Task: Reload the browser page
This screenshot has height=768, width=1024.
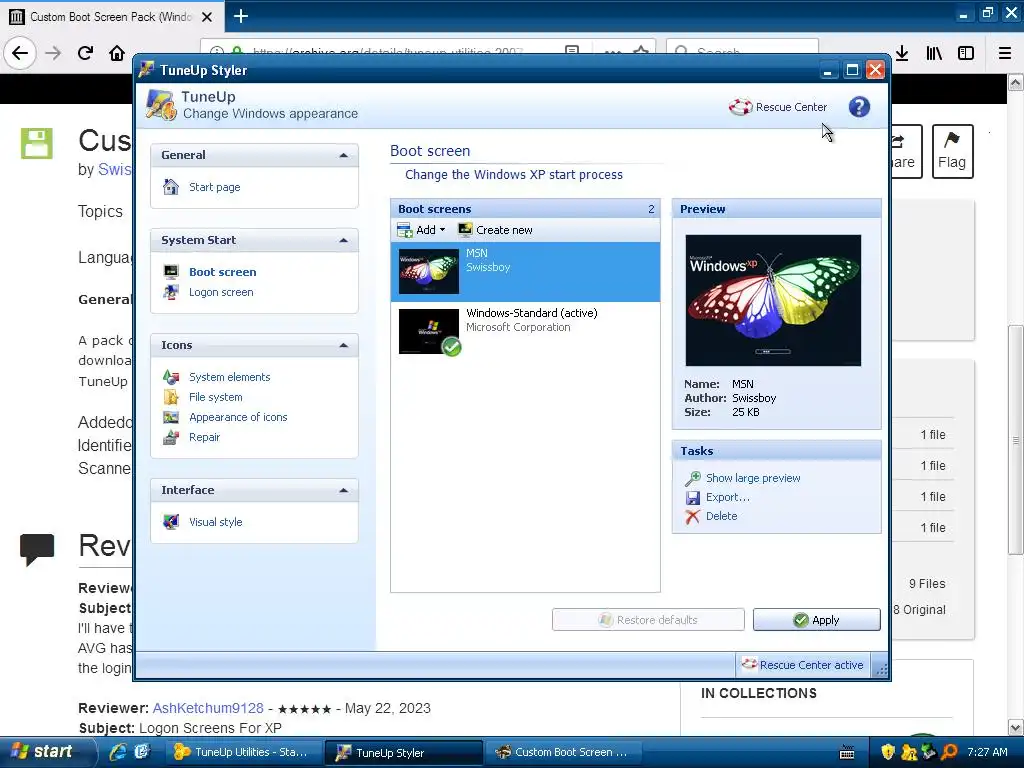Action: pos(85,53)
